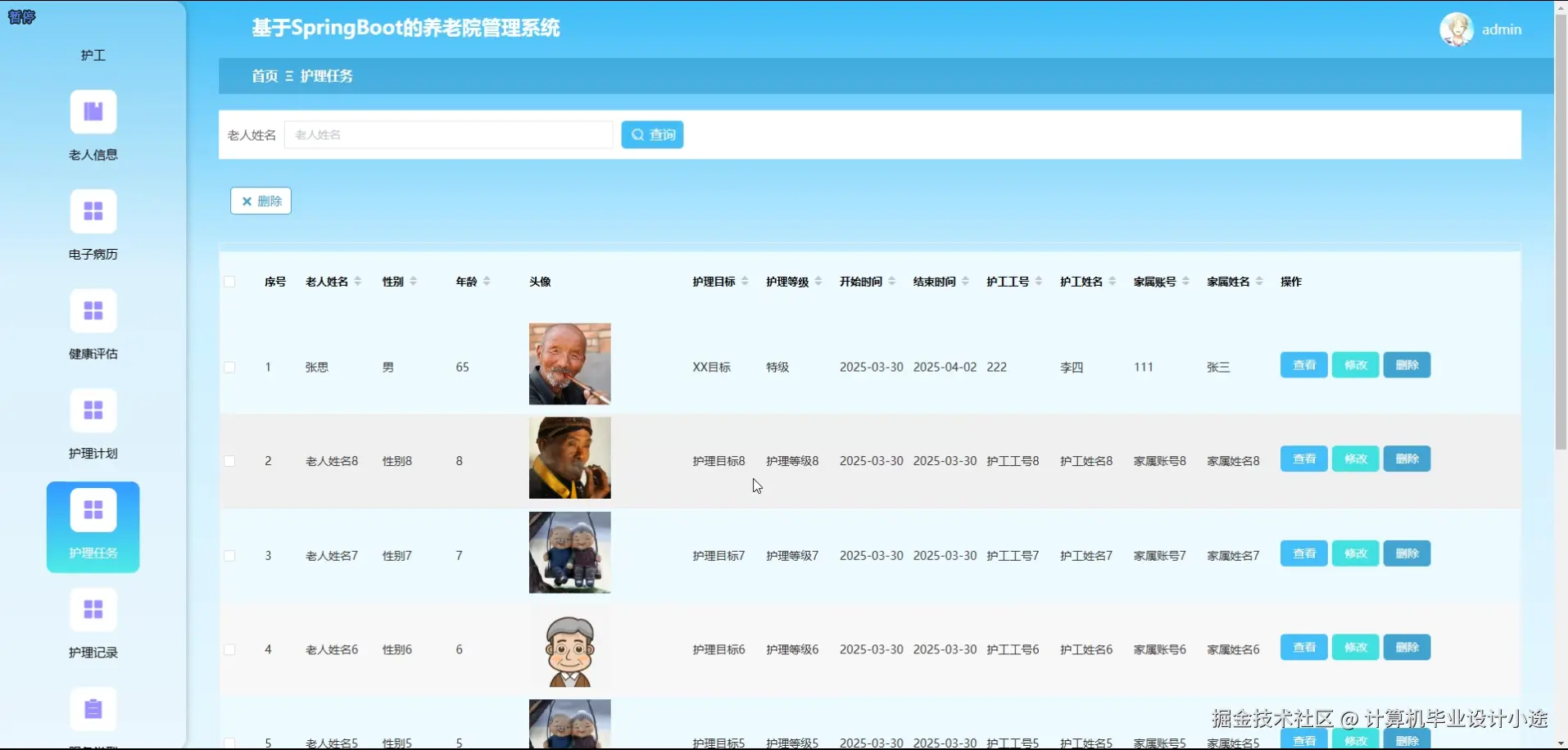The image size is (1568, 750).
Task: Click the highlighted 护理任务 sidebar icon
Action: tap(93, 509)
